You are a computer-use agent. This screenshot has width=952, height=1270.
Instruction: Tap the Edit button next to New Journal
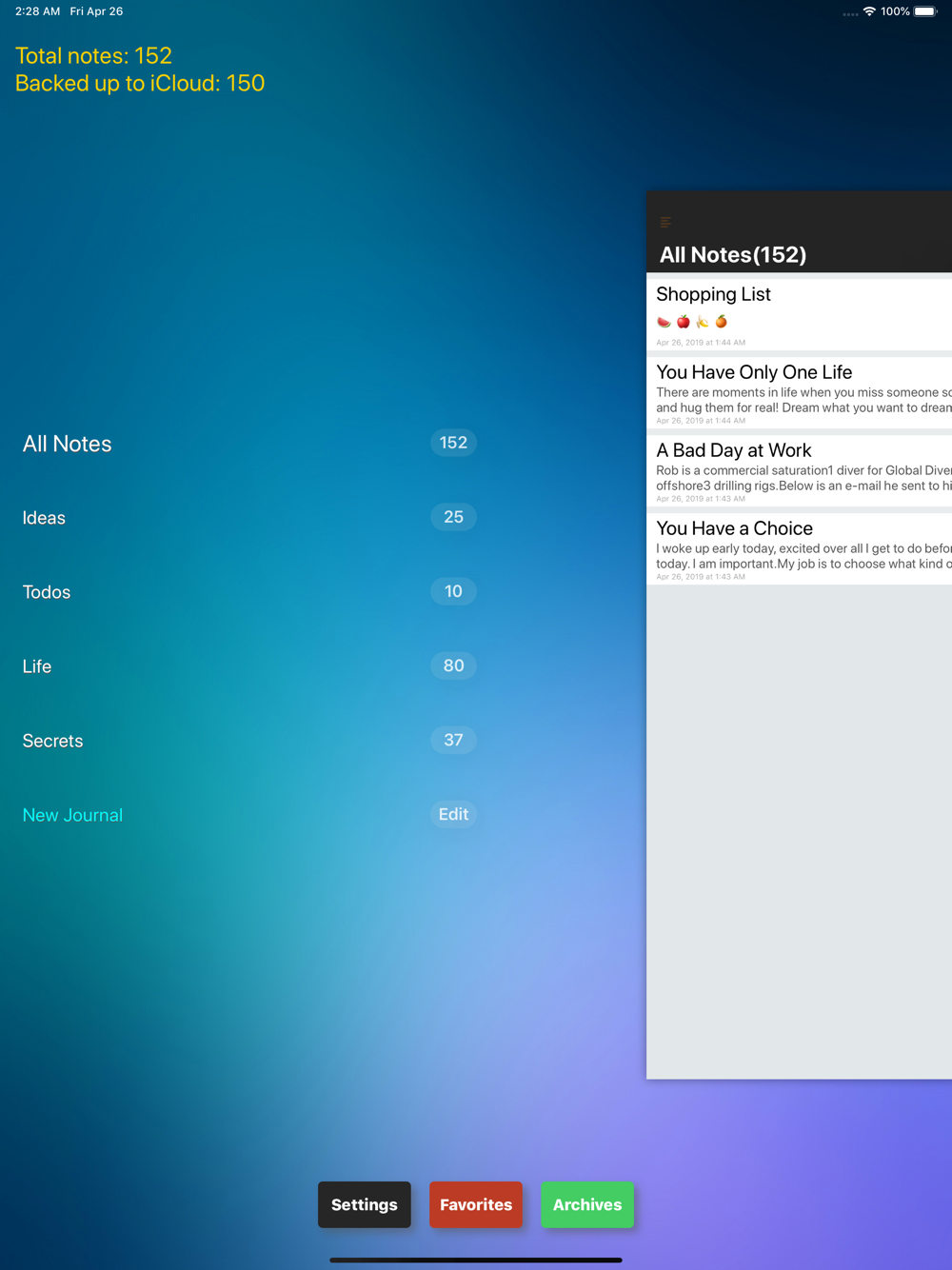tap(453, 814)
